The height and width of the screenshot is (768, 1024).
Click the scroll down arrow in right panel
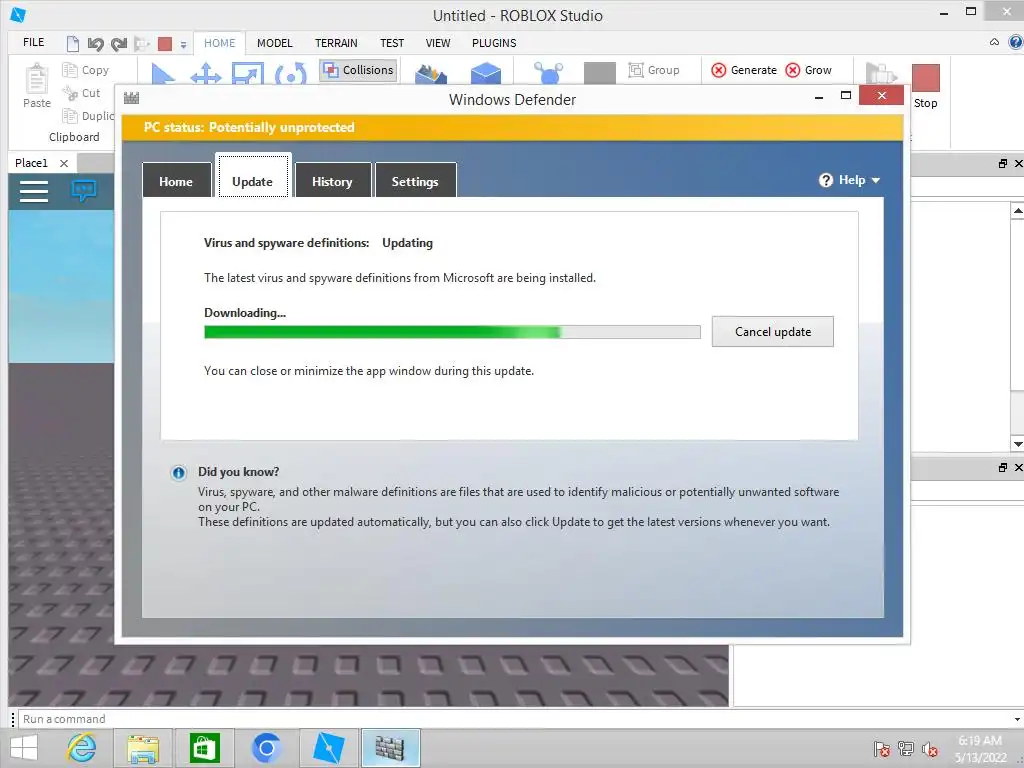click(1017, 443)
